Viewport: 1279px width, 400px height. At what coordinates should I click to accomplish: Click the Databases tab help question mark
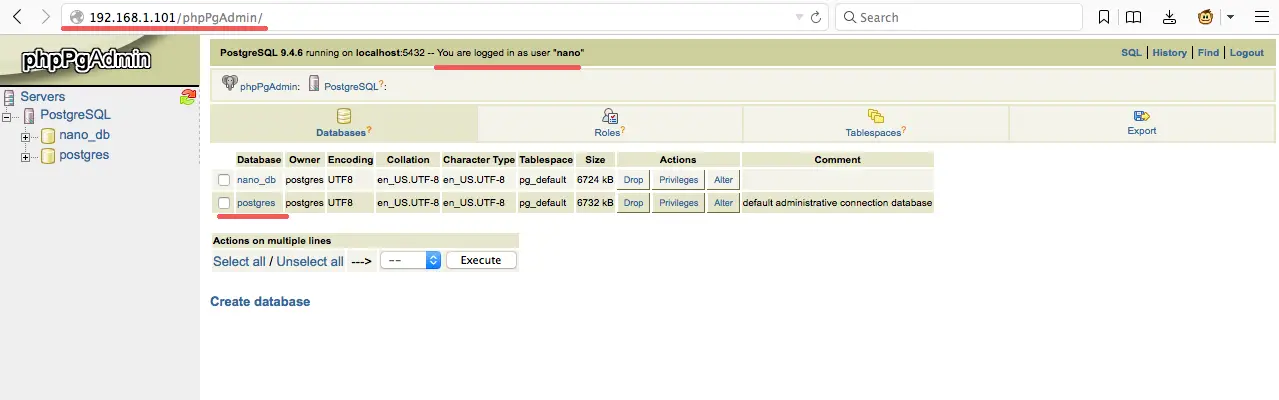point(369,130)
